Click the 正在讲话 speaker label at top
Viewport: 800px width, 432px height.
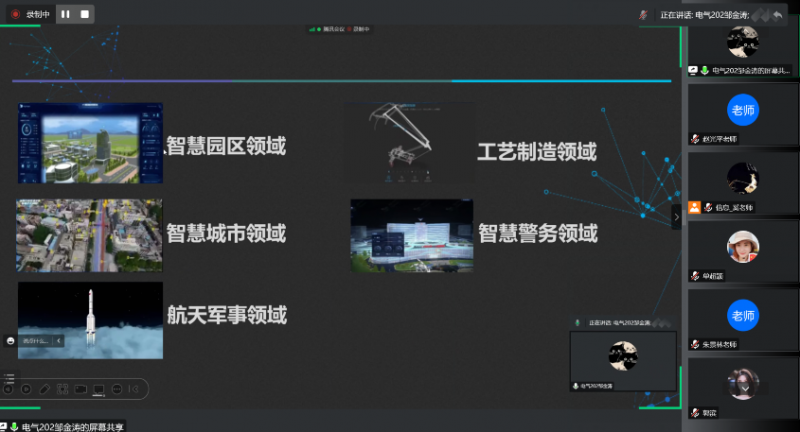705,15
